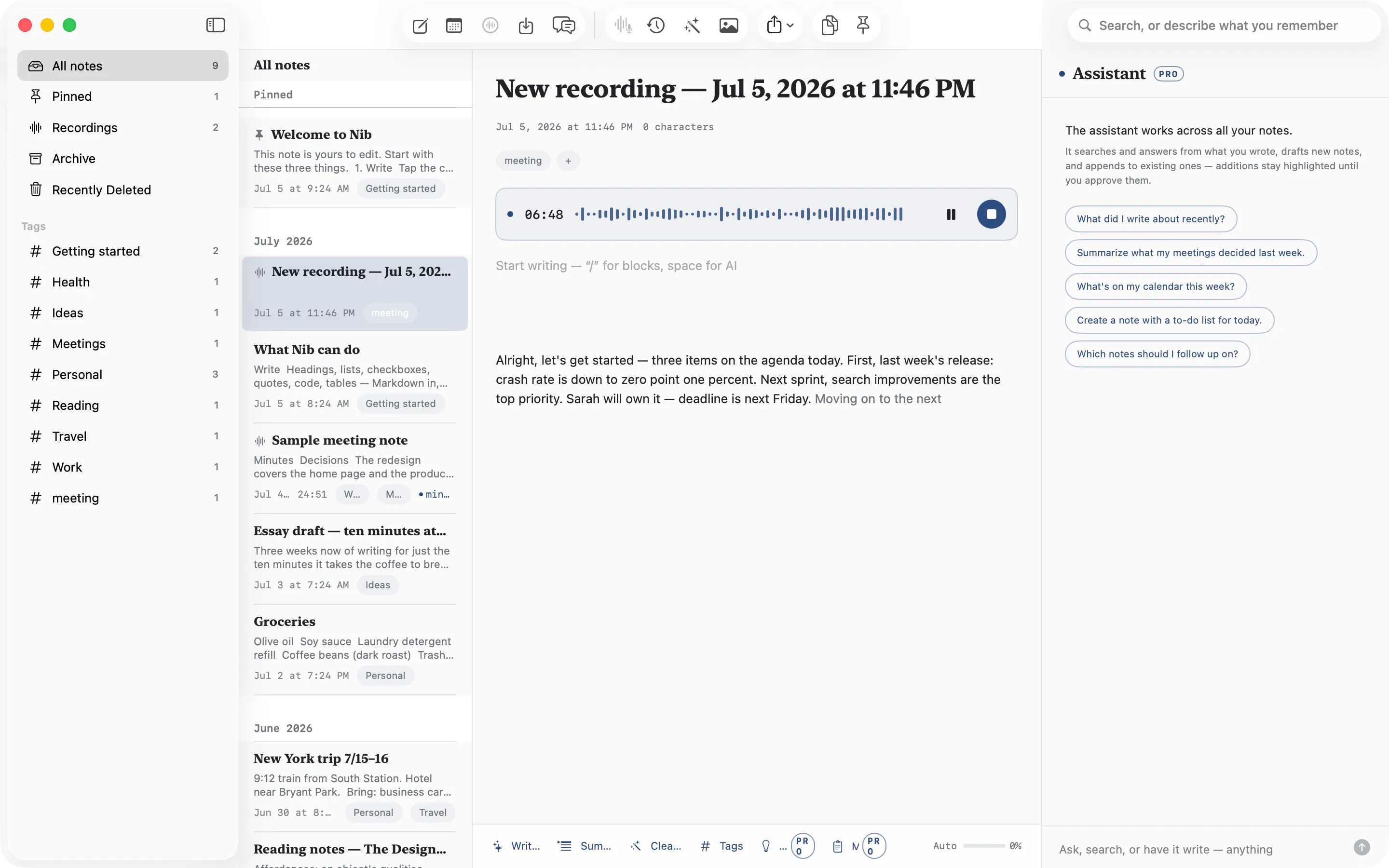Insert an image with the picture icon
The width and height of the screenshot is (1389, 868).
tap(729, 26)
